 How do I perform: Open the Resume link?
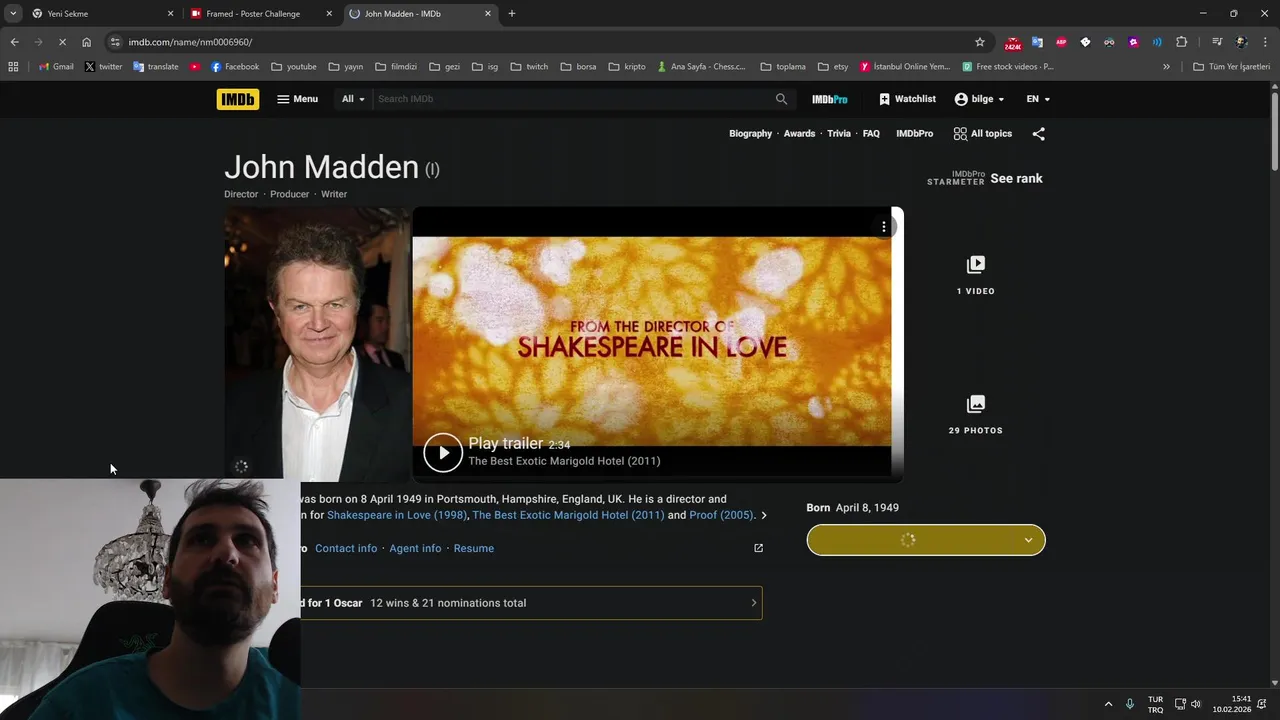click(x=474, y=548)
